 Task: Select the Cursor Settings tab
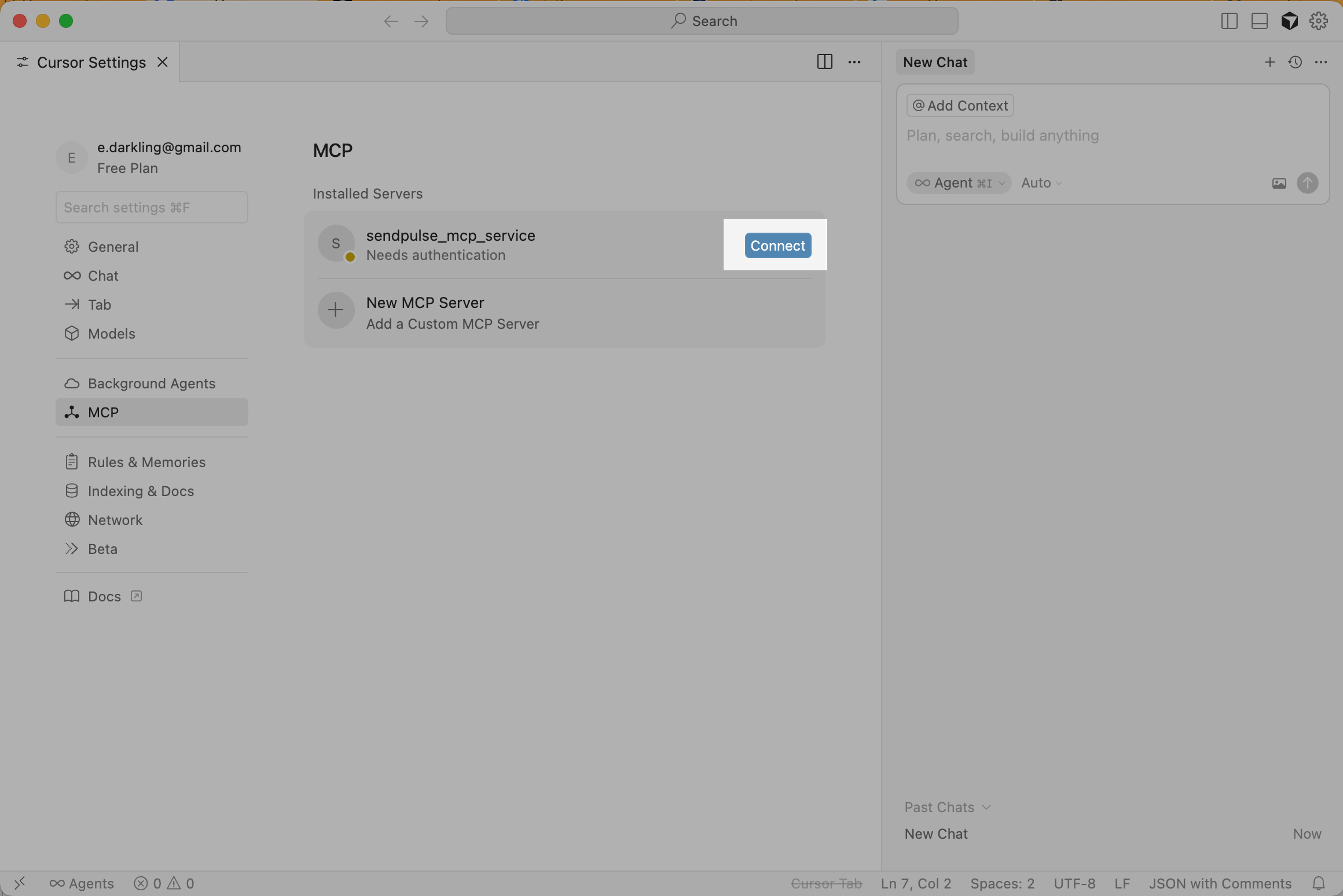pos(91,63)
